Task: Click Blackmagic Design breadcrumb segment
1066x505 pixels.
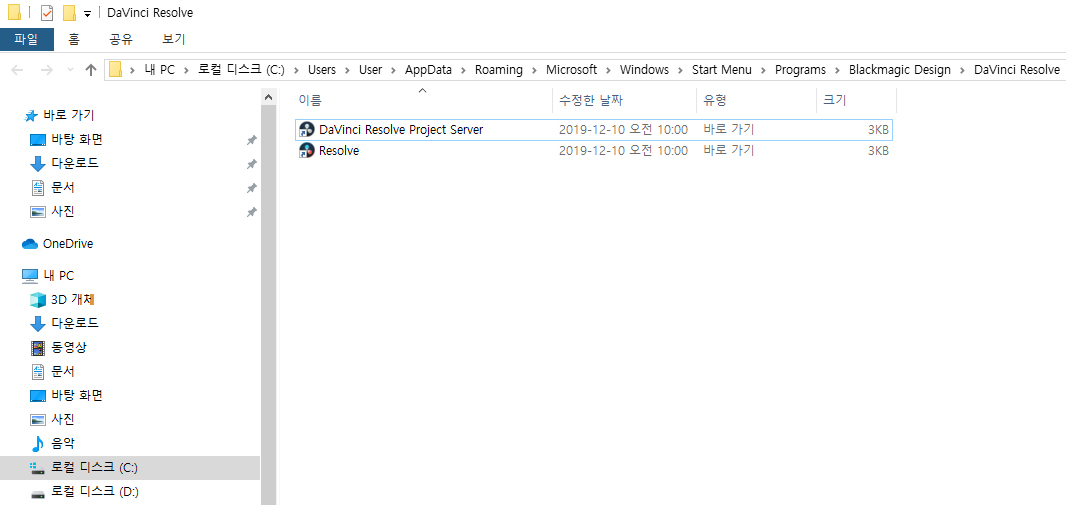Action: pos(899,69)
